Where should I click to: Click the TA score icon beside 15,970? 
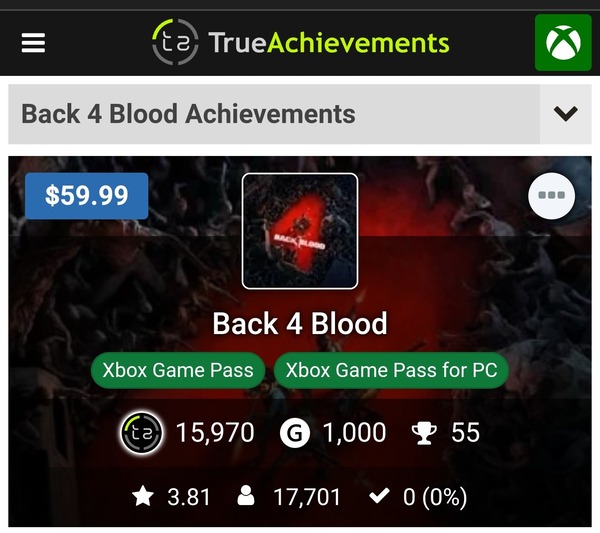tap(142, 433)
